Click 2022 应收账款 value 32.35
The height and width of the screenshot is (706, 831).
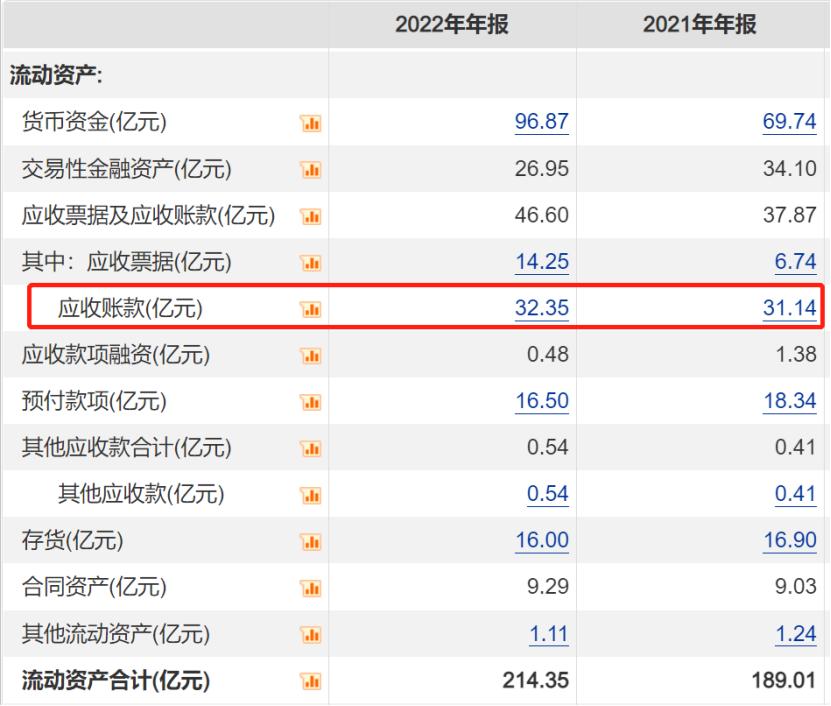(541, 308)
